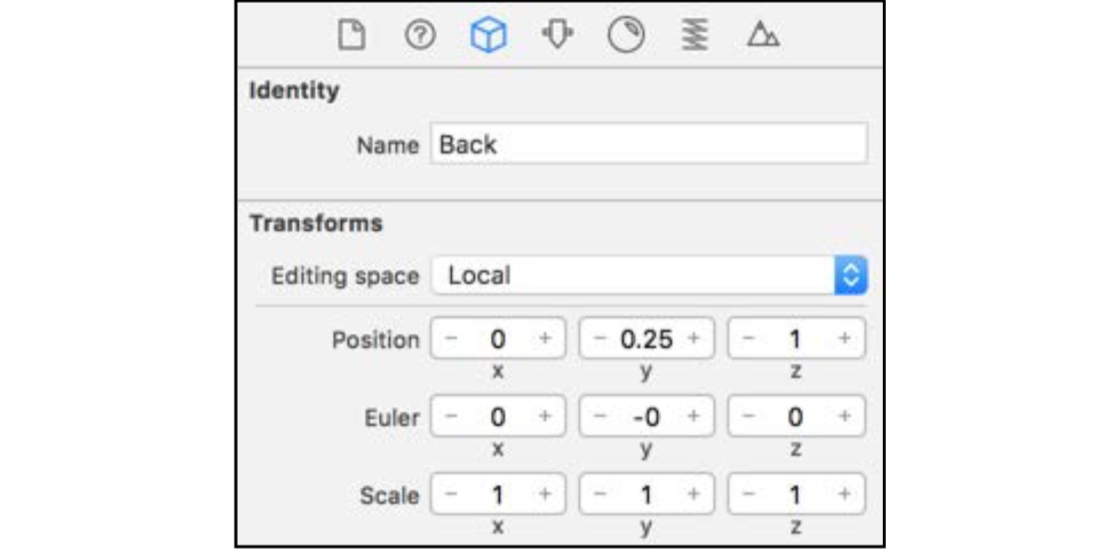Decrease Euler z with minus button
This screenshot has height=550, width=1112.
click(749, 417)
